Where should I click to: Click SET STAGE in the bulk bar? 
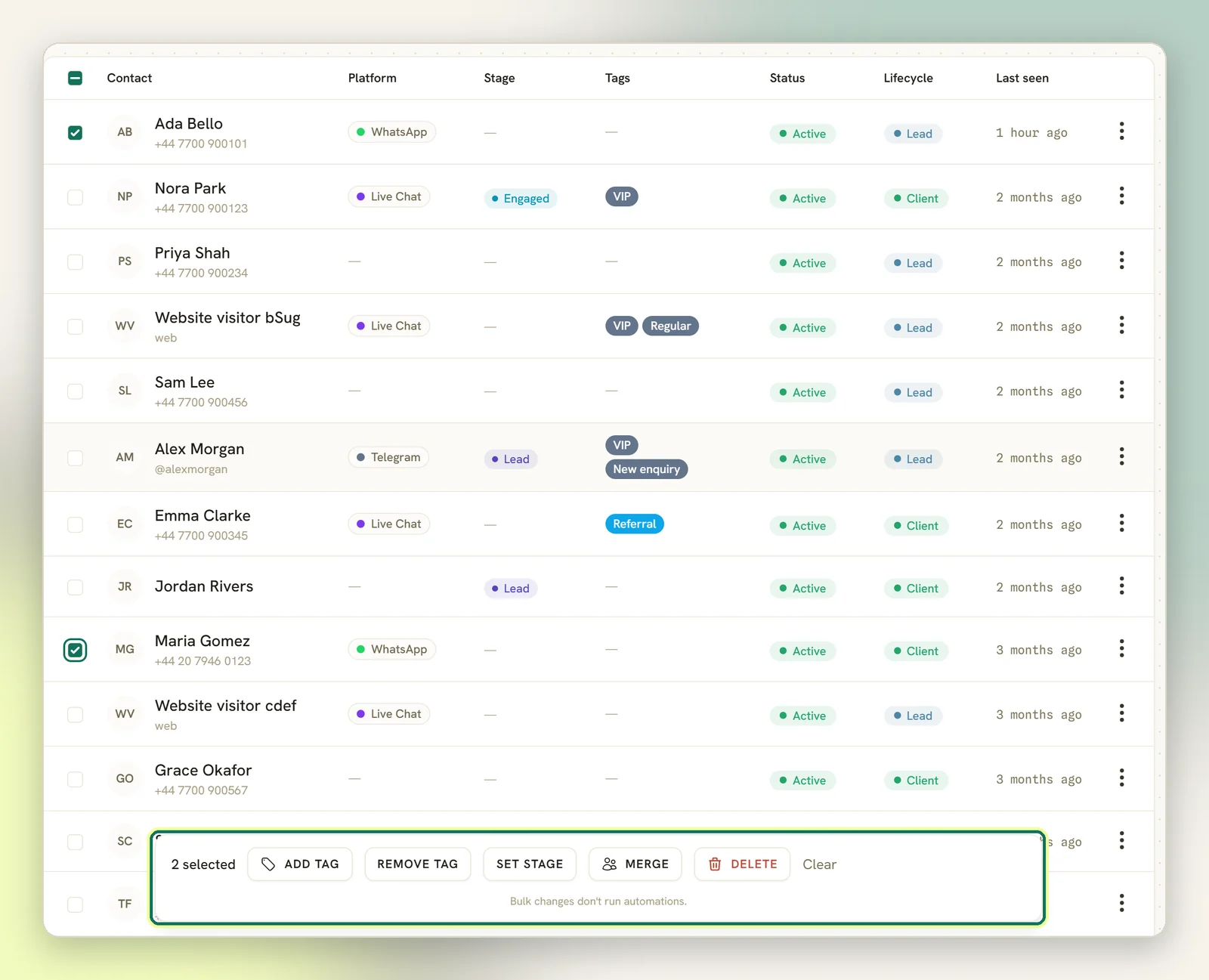pyautogui.click(x=530, y=864)
